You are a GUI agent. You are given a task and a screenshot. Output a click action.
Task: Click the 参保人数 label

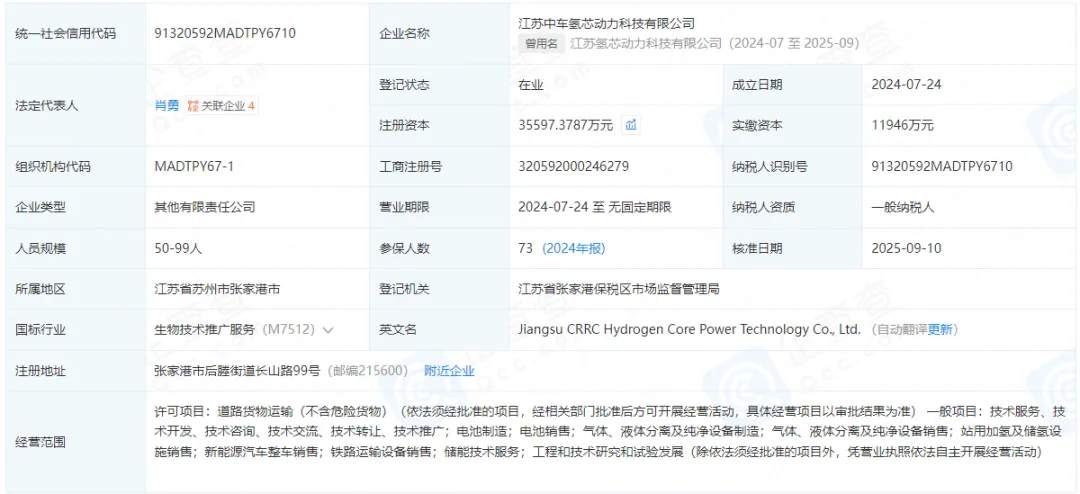click(x=404, y=248)
